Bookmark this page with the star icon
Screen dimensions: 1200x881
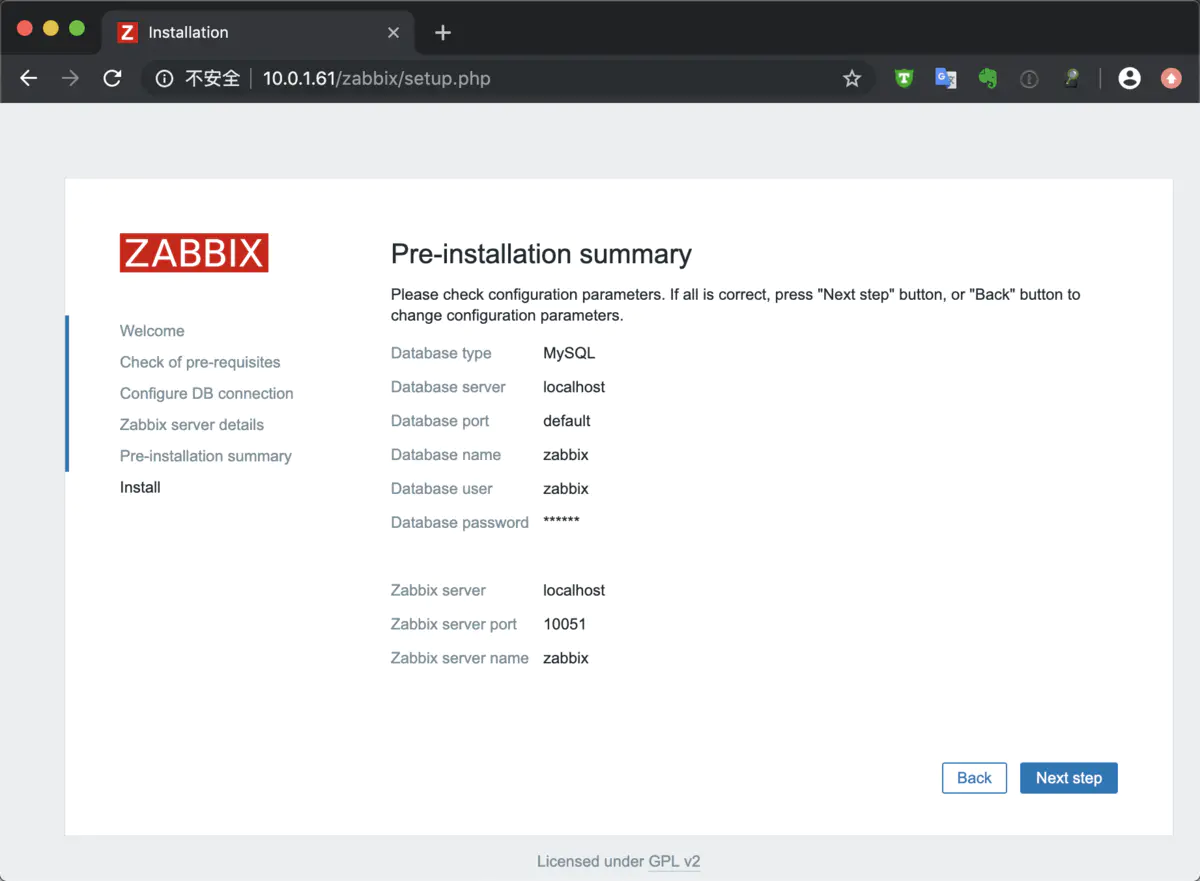pyautogui.click(x=852, y=78)
